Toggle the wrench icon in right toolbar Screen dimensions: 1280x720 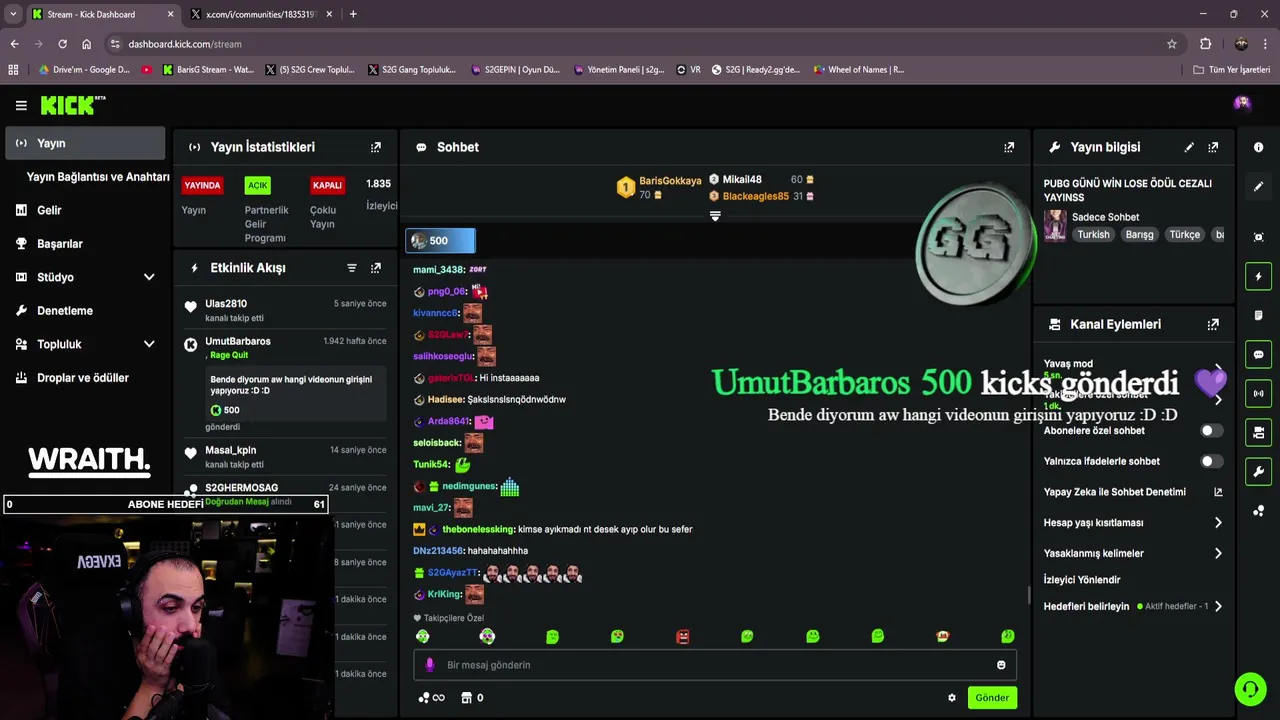coord(1258,471)
